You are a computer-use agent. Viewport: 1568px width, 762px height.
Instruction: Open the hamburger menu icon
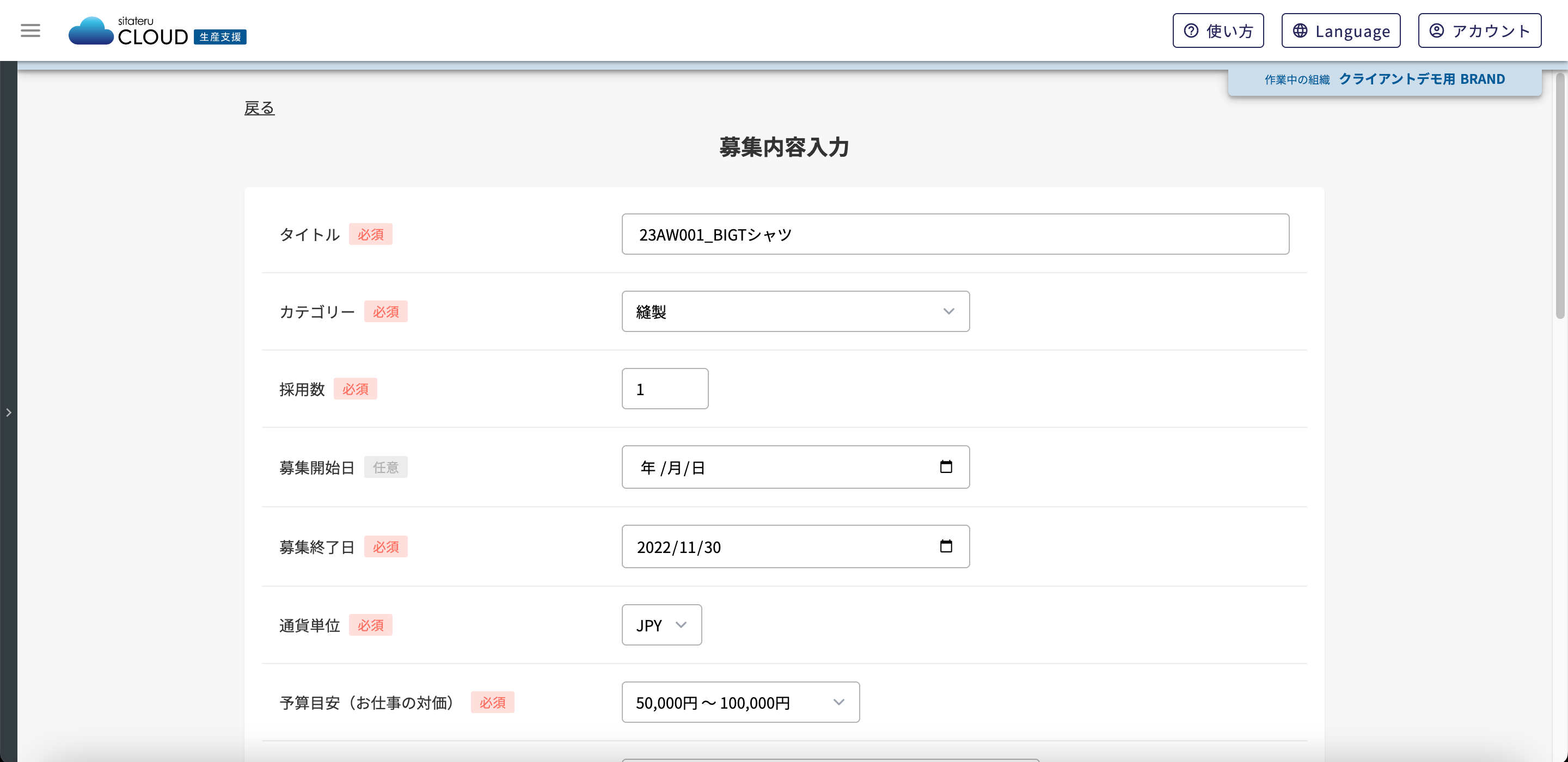(30, 30)
